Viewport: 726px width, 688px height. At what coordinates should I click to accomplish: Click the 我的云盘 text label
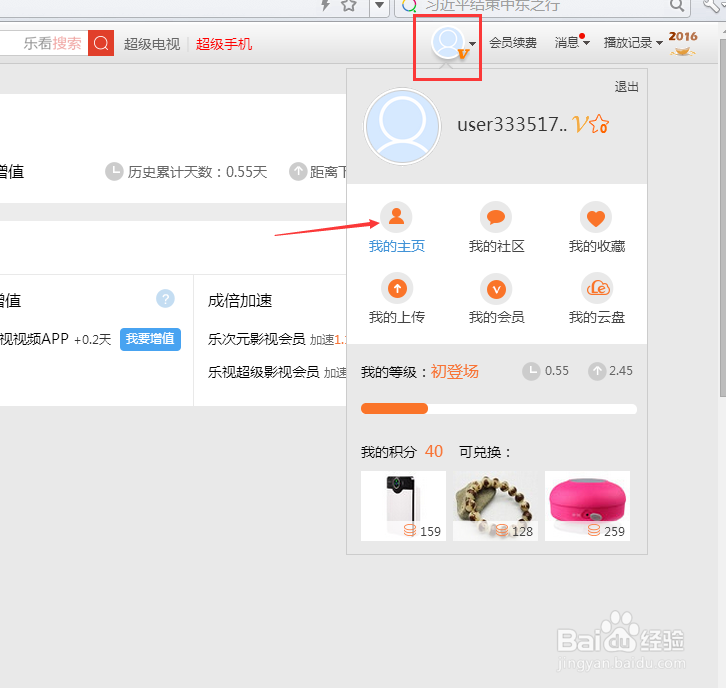pyautogui.click(x=597, y=317)
